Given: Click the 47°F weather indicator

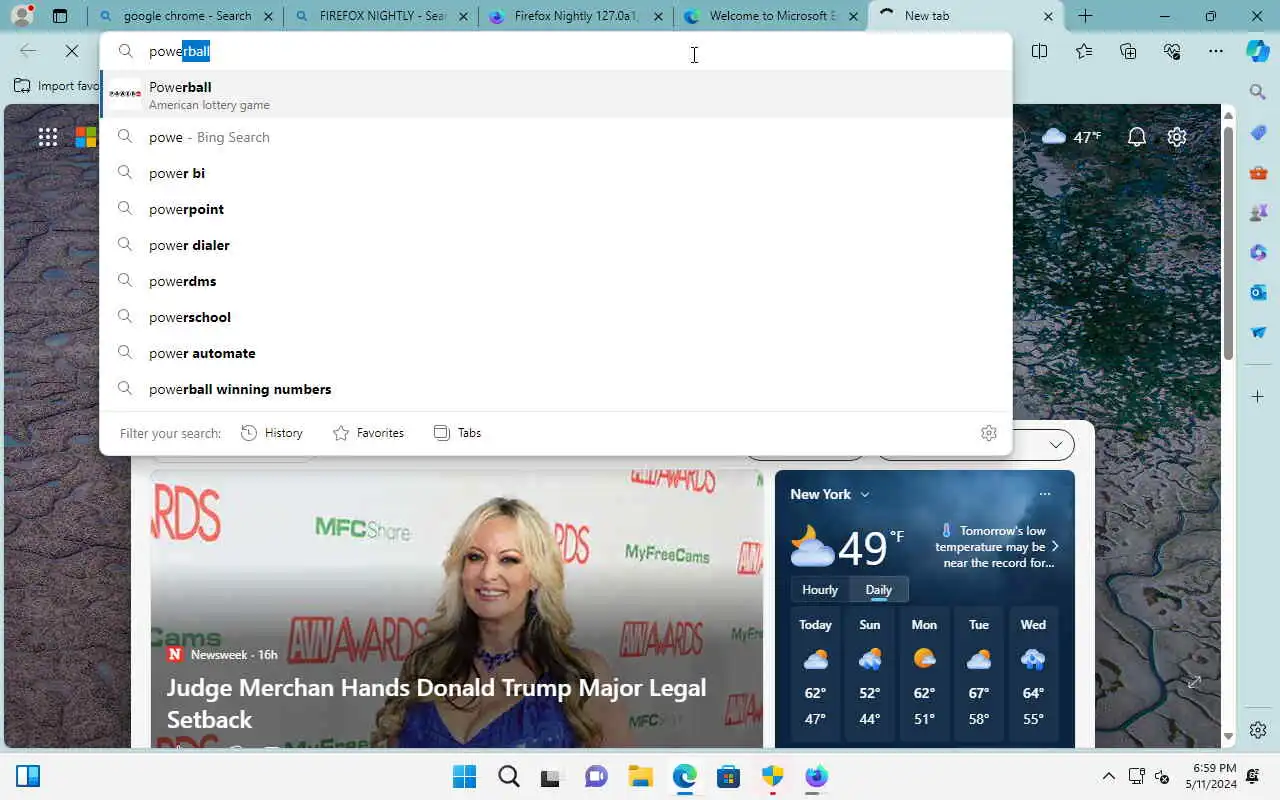Looking at the screenshot, I should tap(1071, 137).
